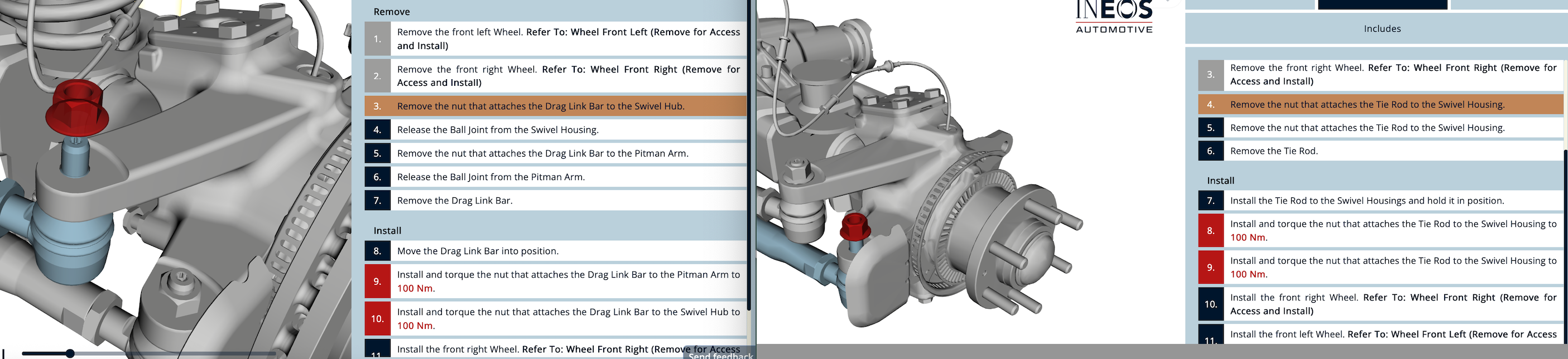Collapse the Includes section header
This screenshot has width=1568, height=359.
click(1382, 28)
